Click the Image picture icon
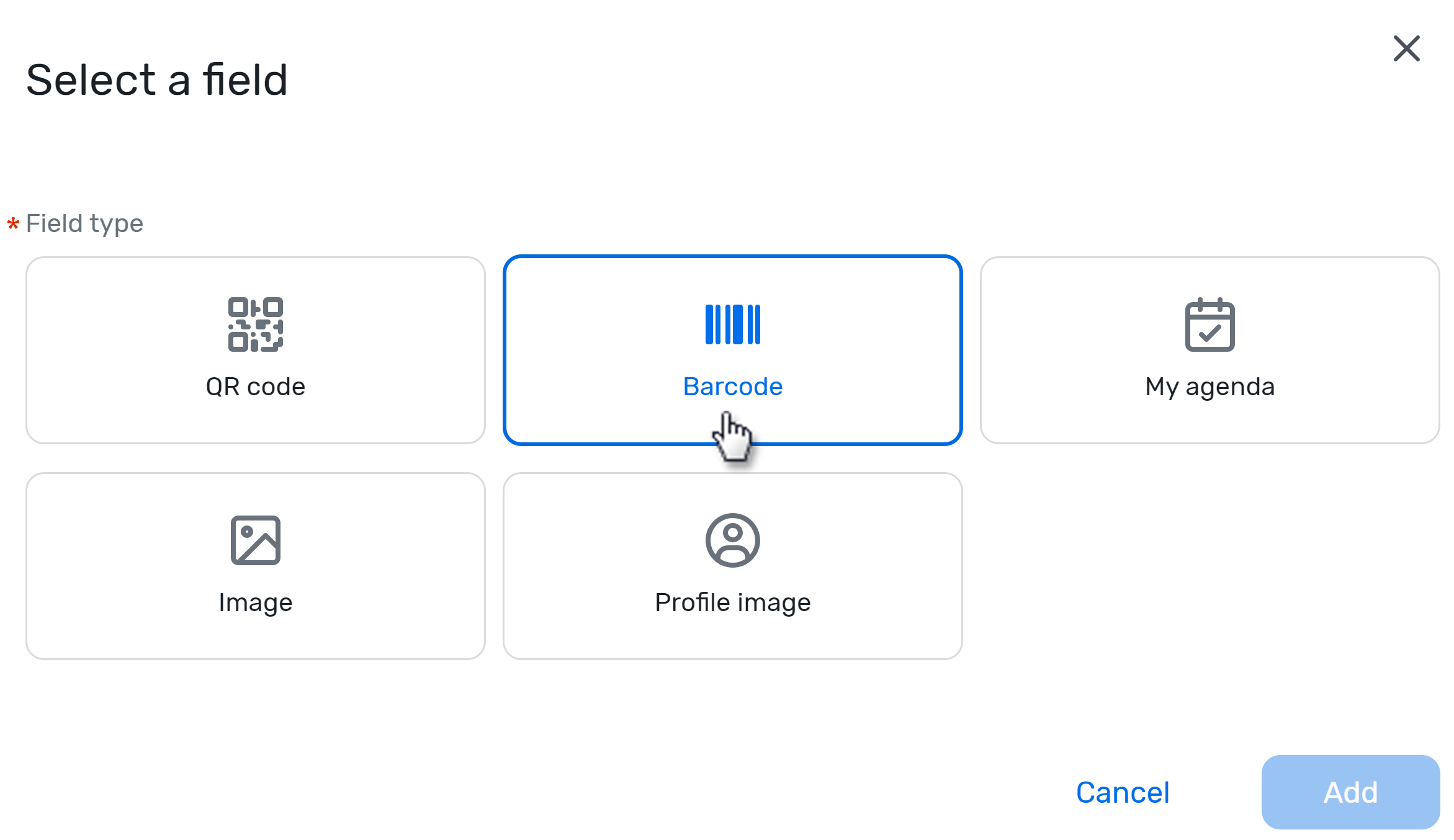 (x=255, y=540)
